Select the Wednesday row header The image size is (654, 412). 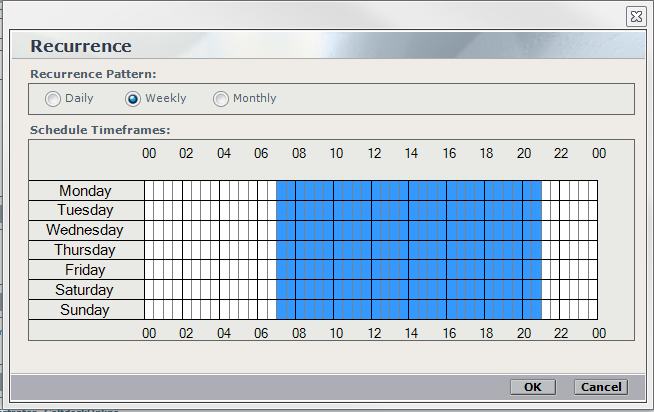(86, 231)
